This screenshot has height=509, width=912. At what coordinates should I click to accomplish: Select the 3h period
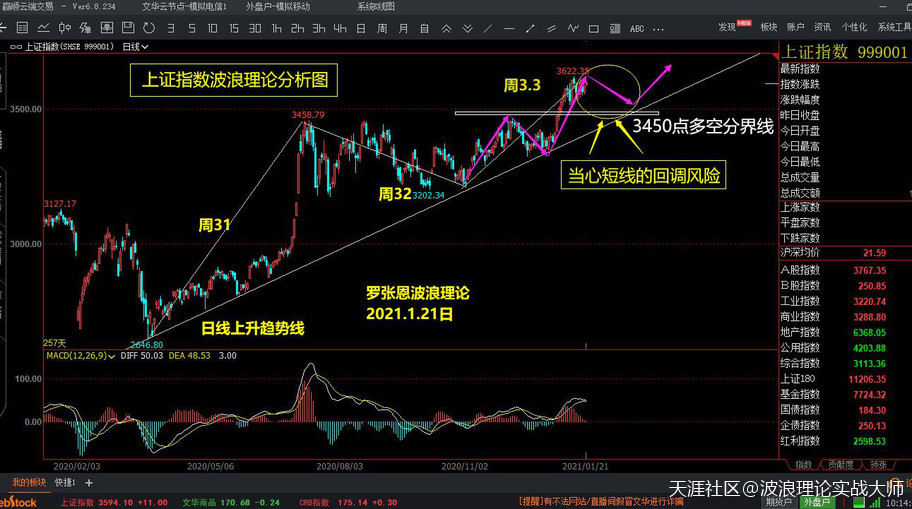319,28
